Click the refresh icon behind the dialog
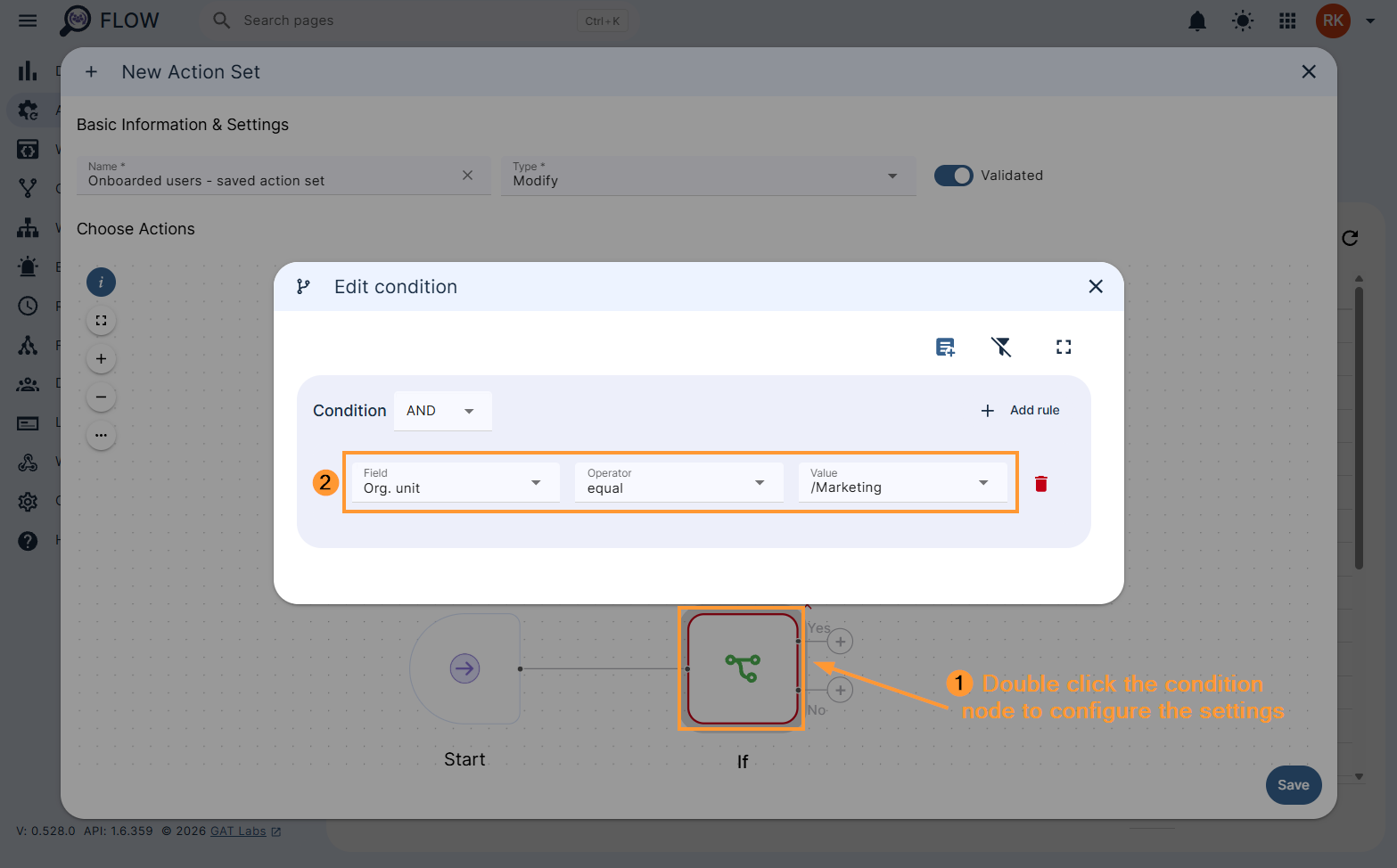 [x=1350, y=238]
